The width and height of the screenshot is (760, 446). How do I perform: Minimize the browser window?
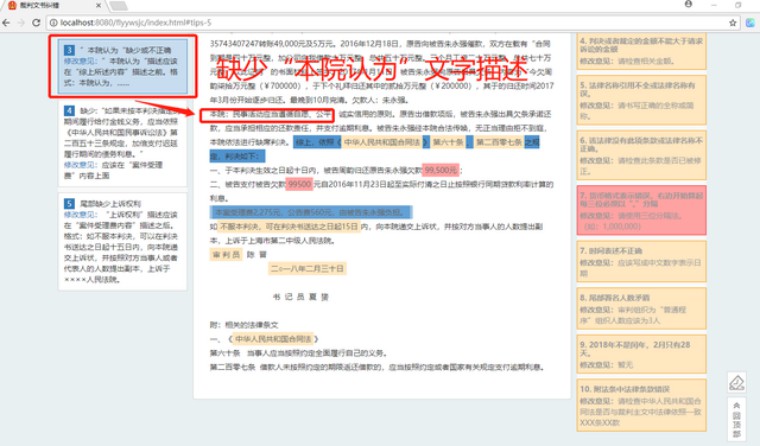pyautogui.click(x=713, y=5)
